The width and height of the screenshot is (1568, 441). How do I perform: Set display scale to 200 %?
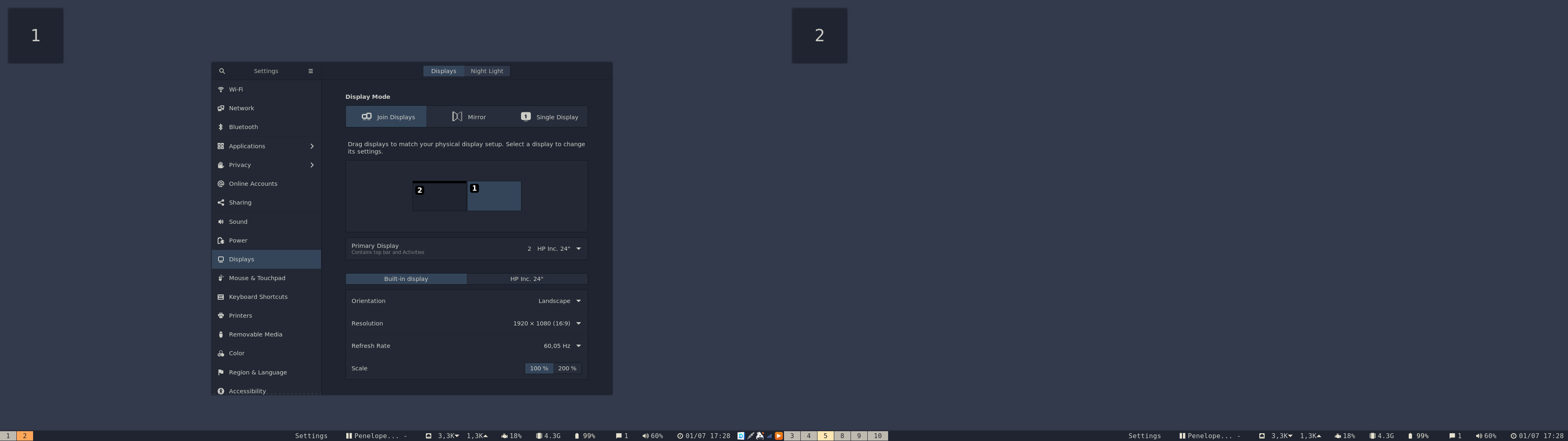(567, 368)
